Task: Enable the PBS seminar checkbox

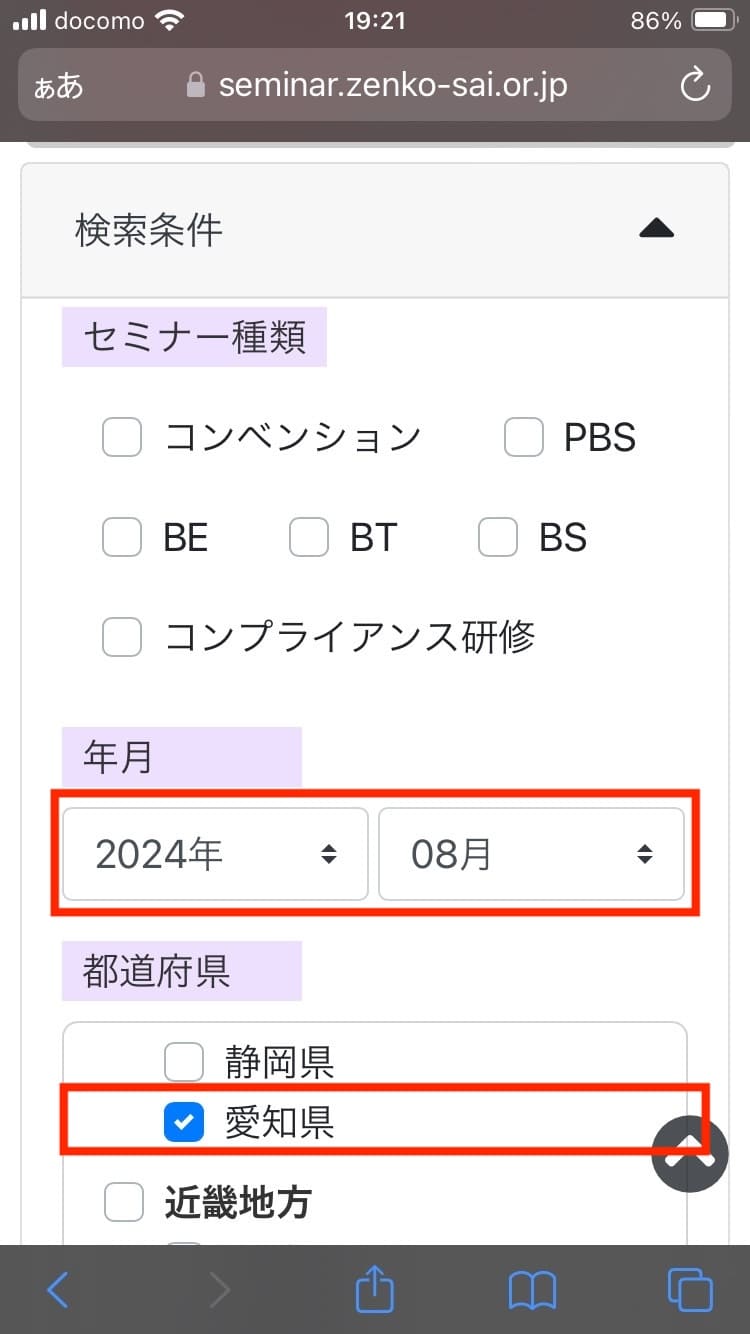Action: point(523,438)
